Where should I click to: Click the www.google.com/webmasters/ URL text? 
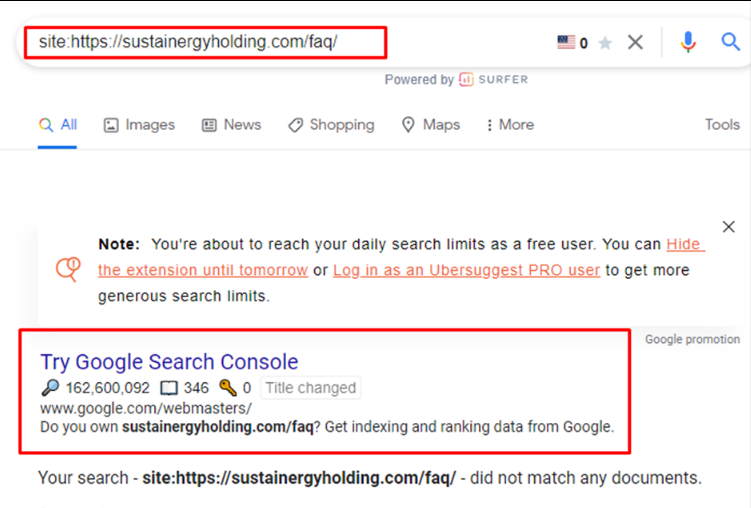point(146,408)
